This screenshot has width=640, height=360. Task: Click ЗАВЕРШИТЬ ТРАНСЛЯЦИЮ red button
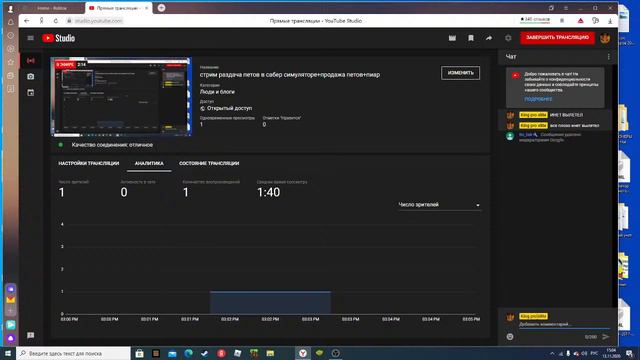[x=557, y=38]
